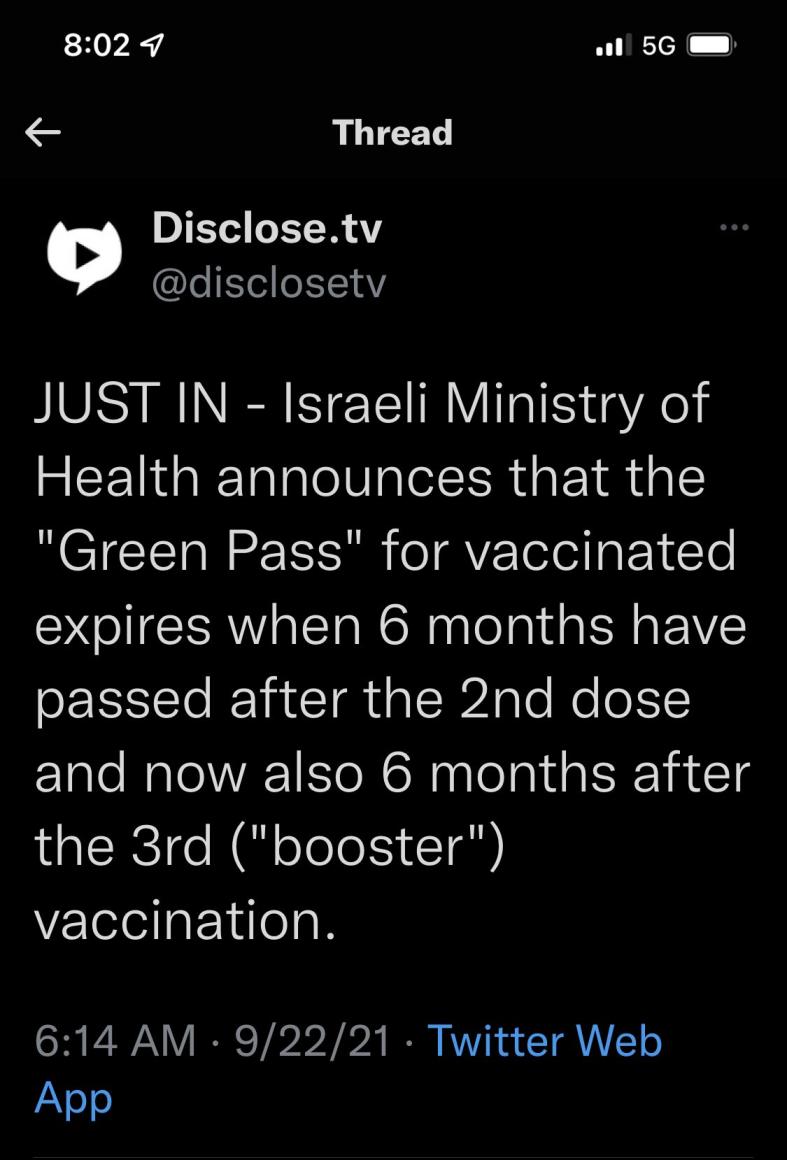Open the Disclose.tv display name

[267, 229]
